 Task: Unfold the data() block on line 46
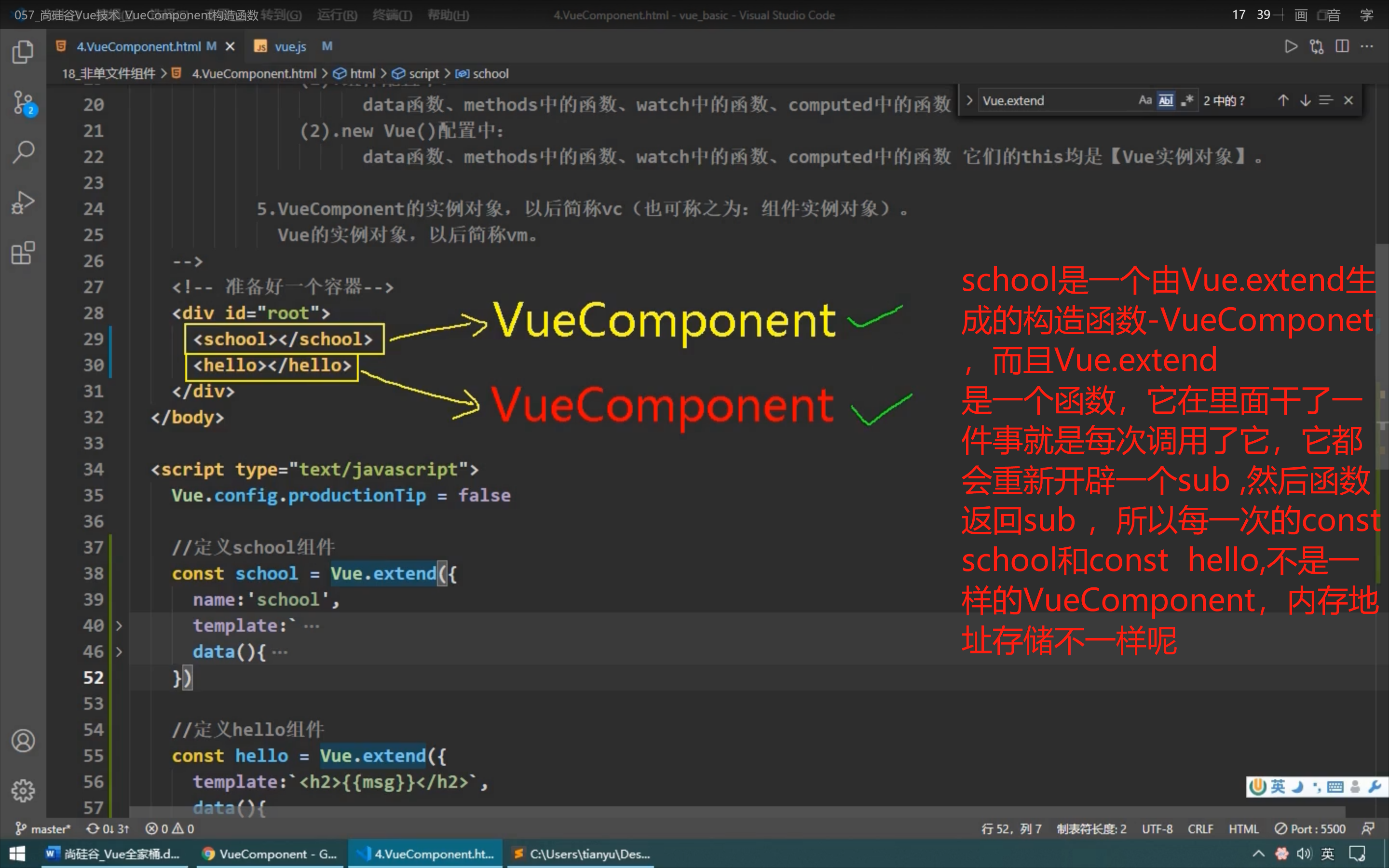pos(119,651)
